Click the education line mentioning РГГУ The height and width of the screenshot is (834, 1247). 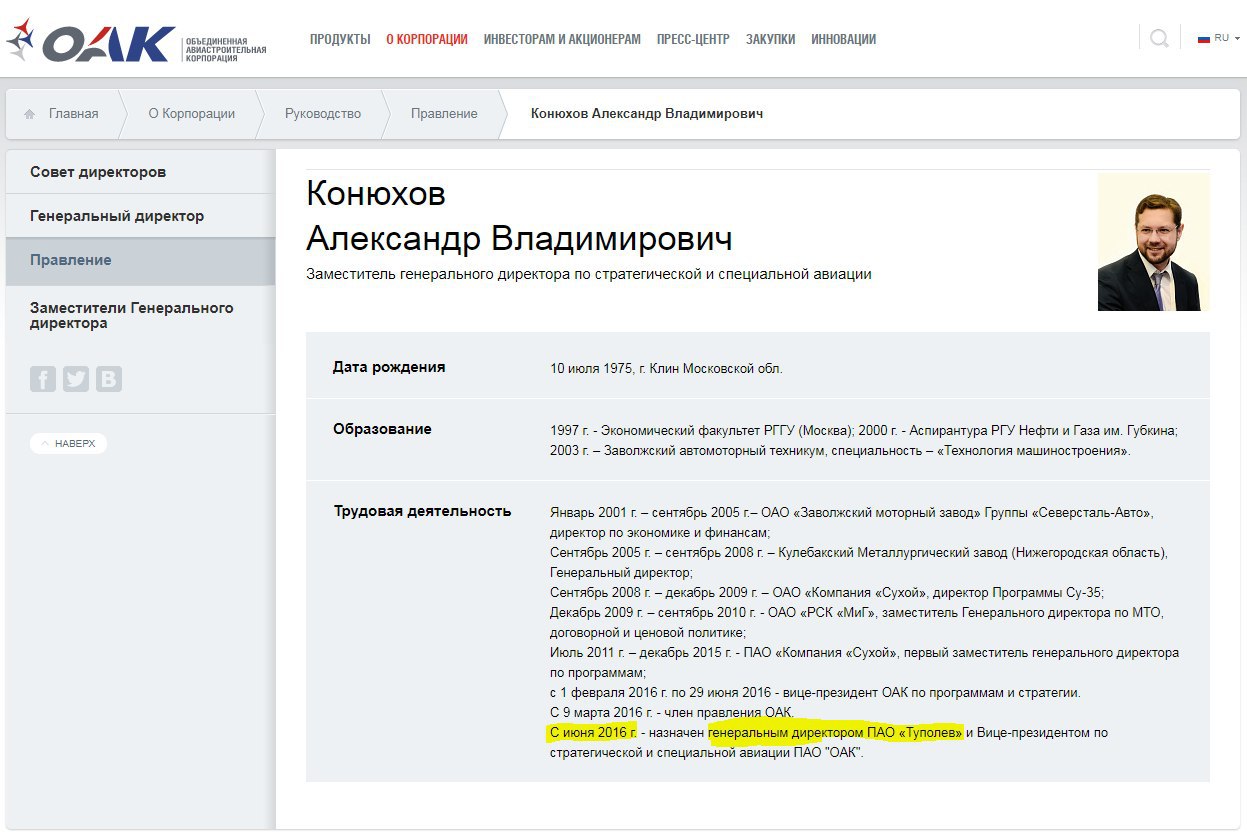tap(864, 431)
